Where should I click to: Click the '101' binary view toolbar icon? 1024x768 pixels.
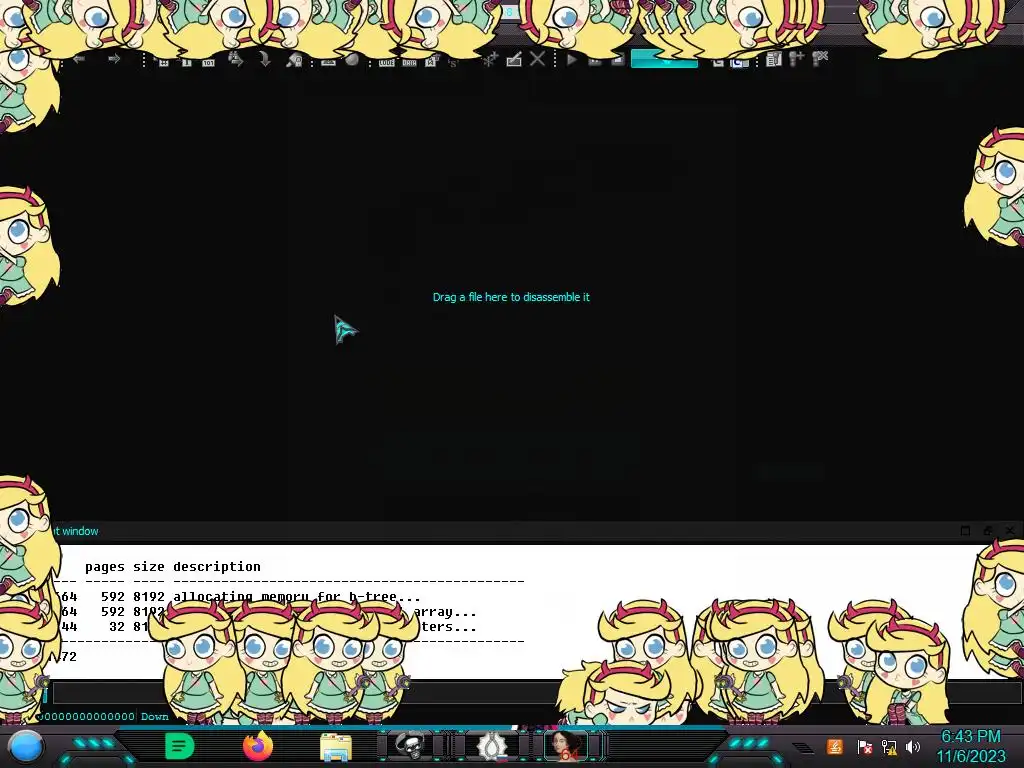[x=208, y=62]
